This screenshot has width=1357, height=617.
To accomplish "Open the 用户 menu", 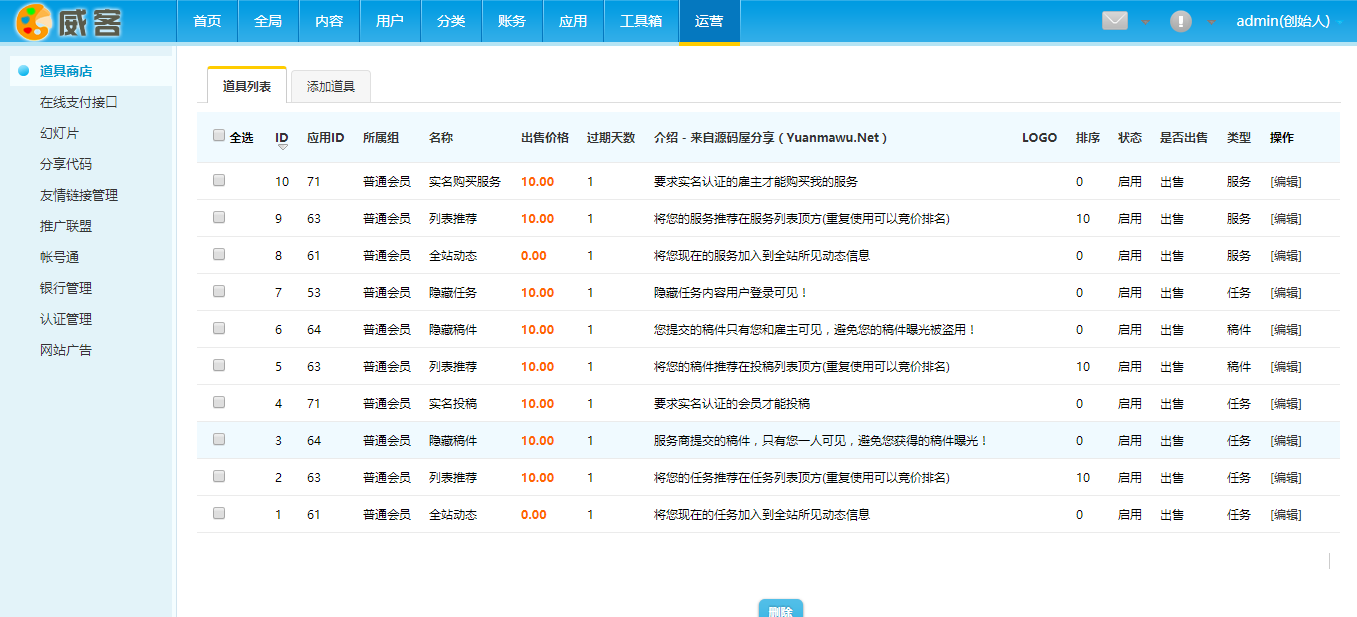I will point(390,21).
